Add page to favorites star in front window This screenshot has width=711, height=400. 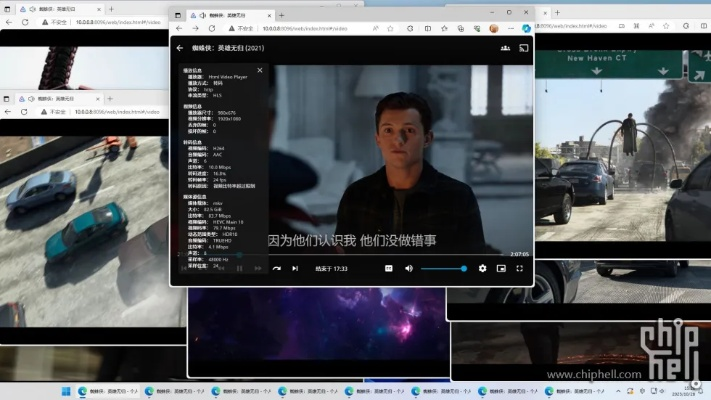point(390,28)
